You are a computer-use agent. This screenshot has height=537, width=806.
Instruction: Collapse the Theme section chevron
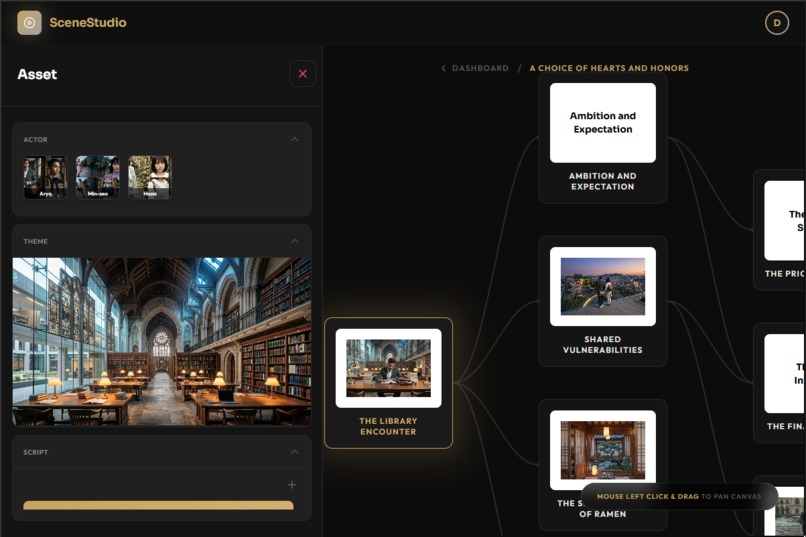pyautogui.click(x=295, y=241)
